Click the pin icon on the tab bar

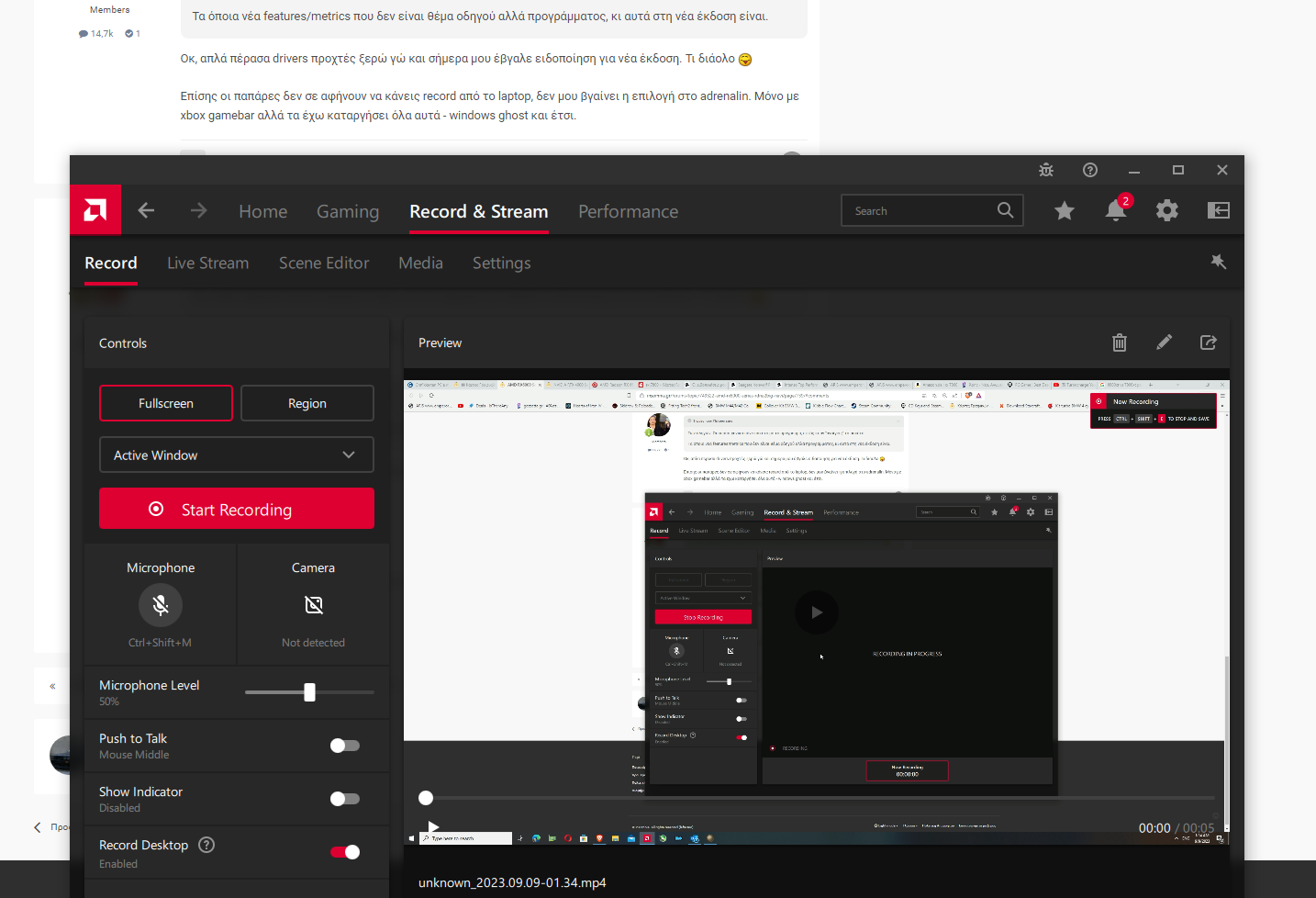click(1219, 262)
